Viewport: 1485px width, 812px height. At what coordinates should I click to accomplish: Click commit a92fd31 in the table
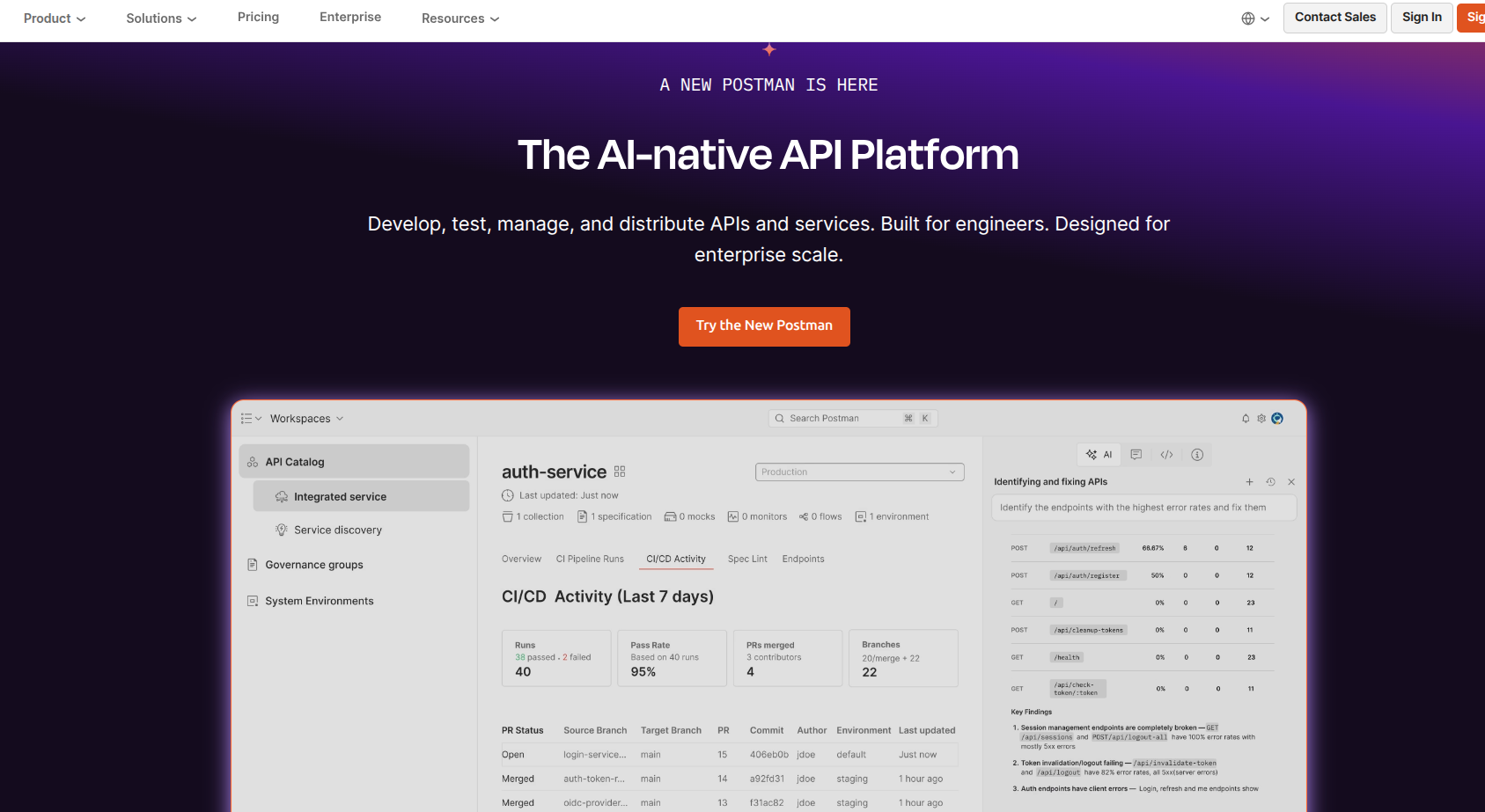point(767,779)
